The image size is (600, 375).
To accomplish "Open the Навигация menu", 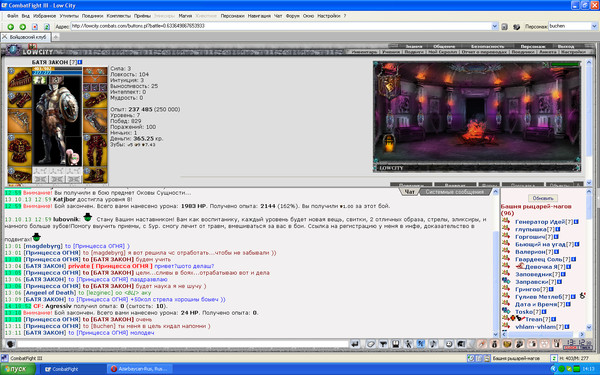I will [x=259, y=16].
